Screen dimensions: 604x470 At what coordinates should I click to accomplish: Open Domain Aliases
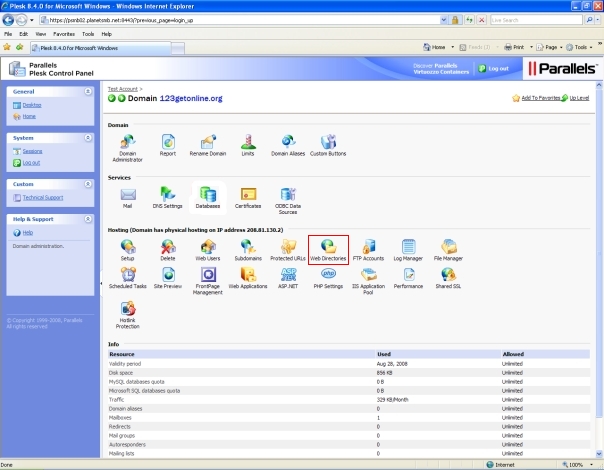pos(288,145)
